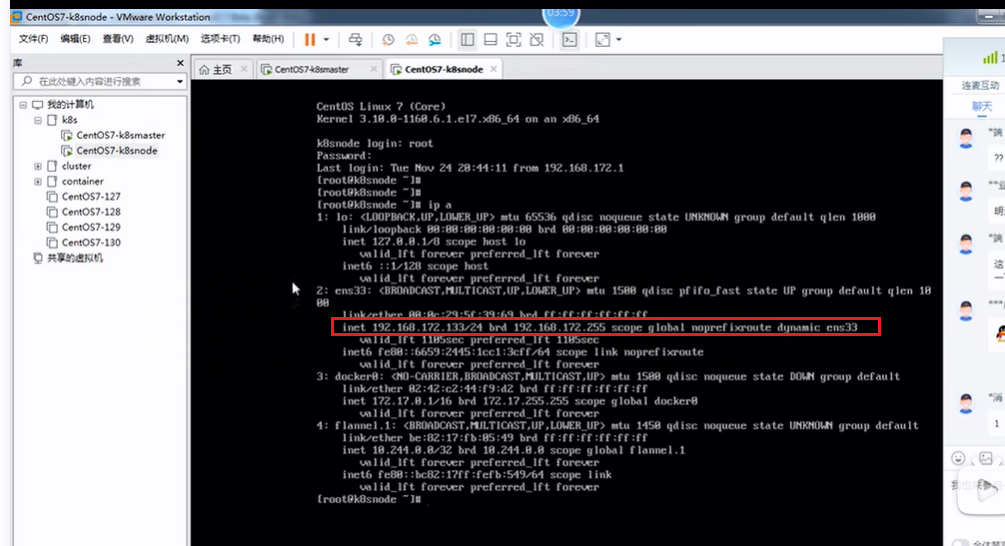Select 我的计算机 in the library tree
The height and width of the screenshot is (546, 1005).
coord(70,104)
